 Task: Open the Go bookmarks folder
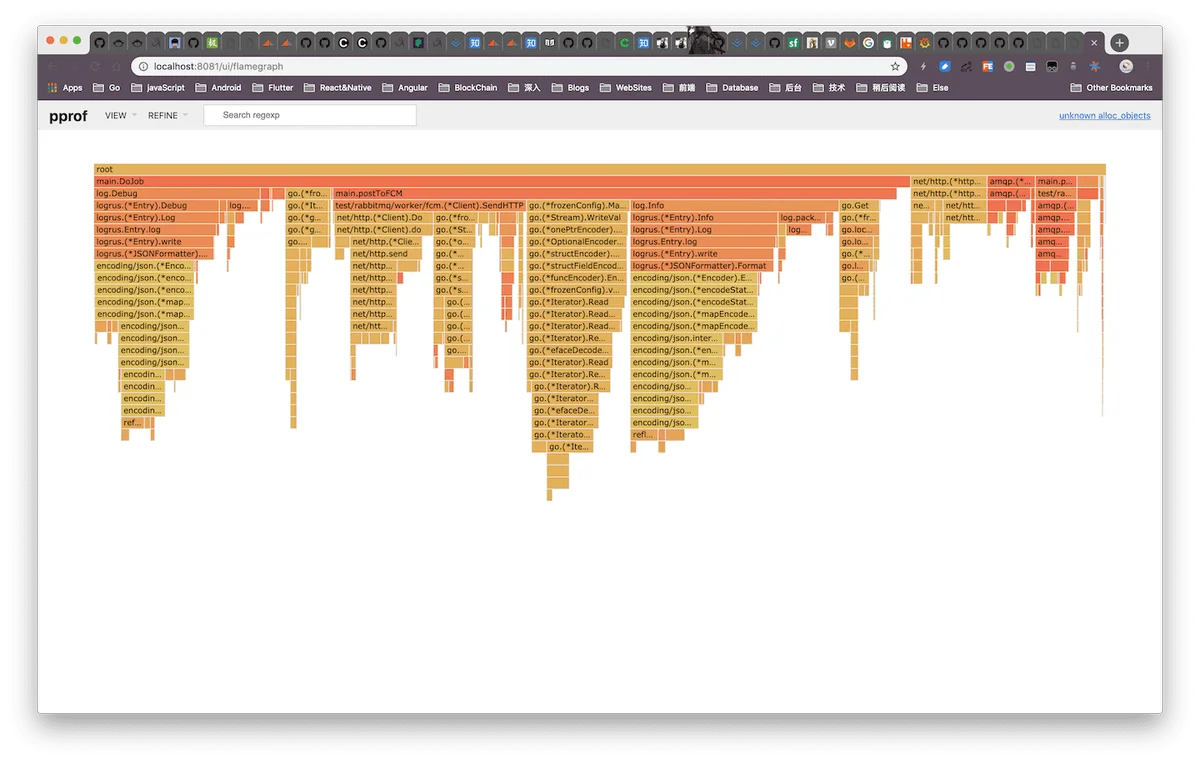click(x=106, y=88)
